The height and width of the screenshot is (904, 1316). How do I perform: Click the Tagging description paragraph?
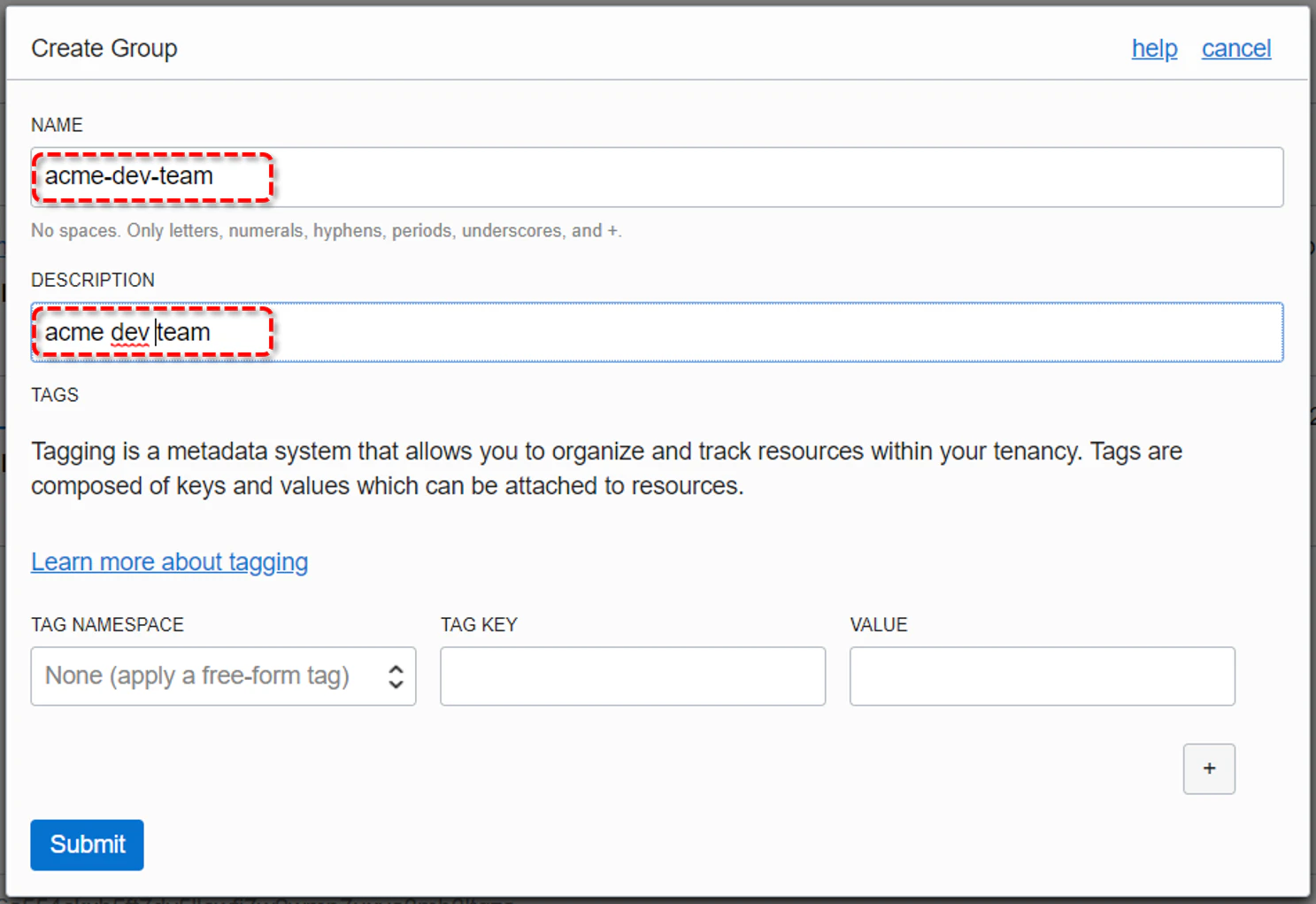point(607,468)
